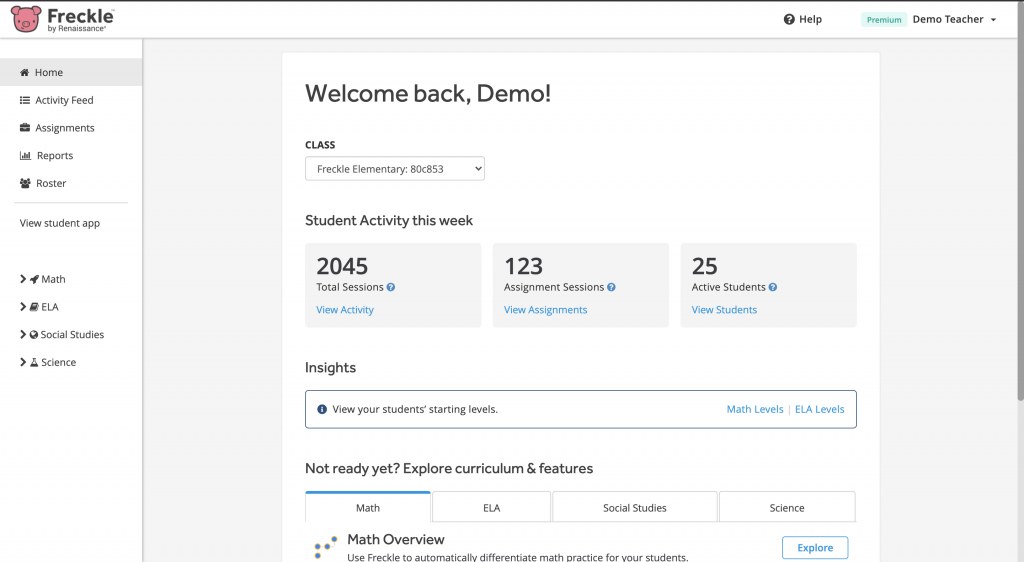Click the Roster people icon
Viewport: 1024px width, 562px height.
[25, 183]
